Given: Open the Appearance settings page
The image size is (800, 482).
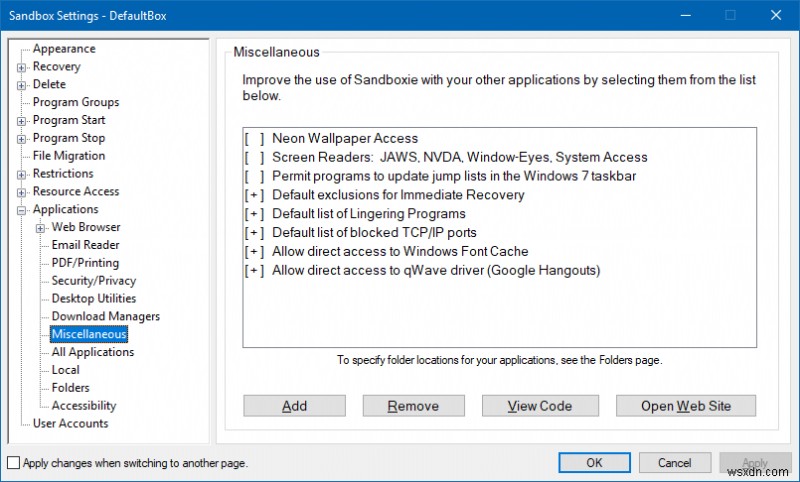Looking at the screenshot, I should pos(64,49).
